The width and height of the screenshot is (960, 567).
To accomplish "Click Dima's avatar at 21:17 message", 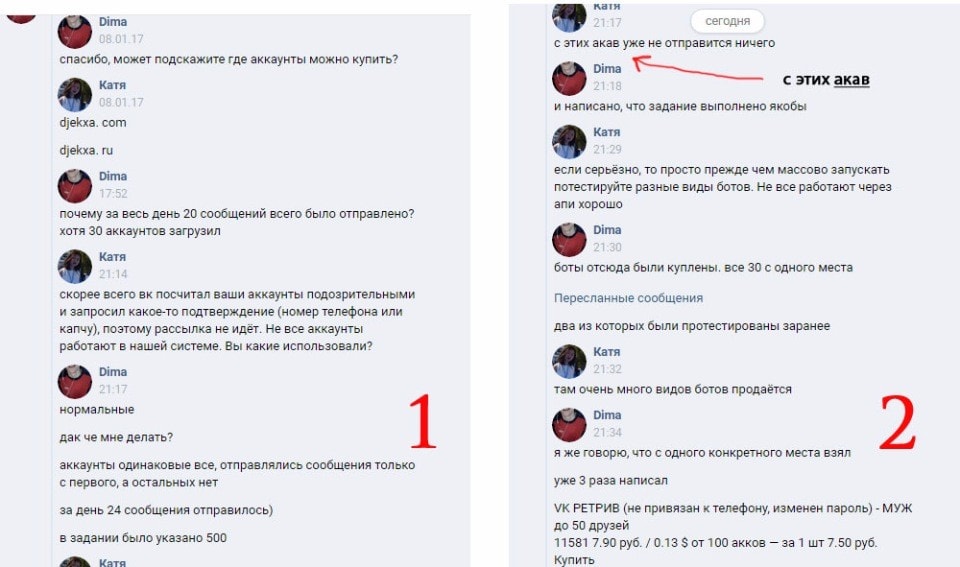I will point(75,381).
